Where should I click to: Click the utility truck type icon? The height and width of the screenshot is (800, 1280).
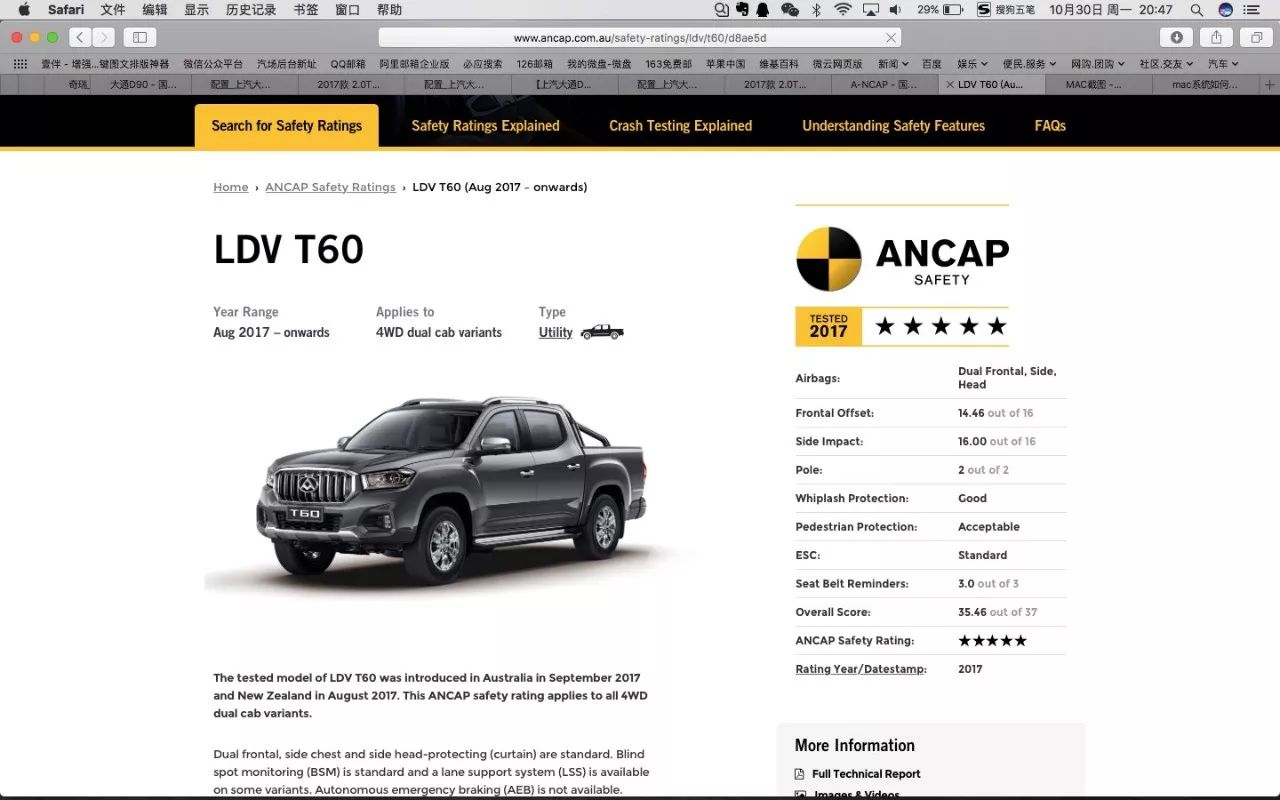point(602,332)
